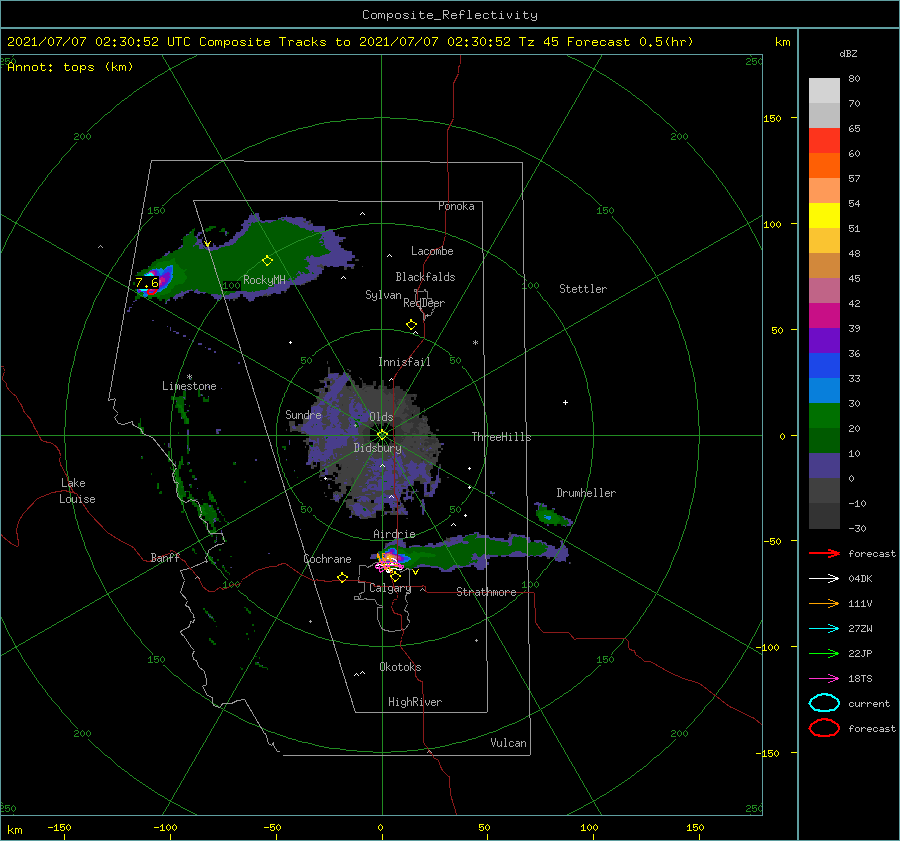This screenshot has height=841, width=900.
Task: Click the HighRiver city label
Action: pos(415,702)
